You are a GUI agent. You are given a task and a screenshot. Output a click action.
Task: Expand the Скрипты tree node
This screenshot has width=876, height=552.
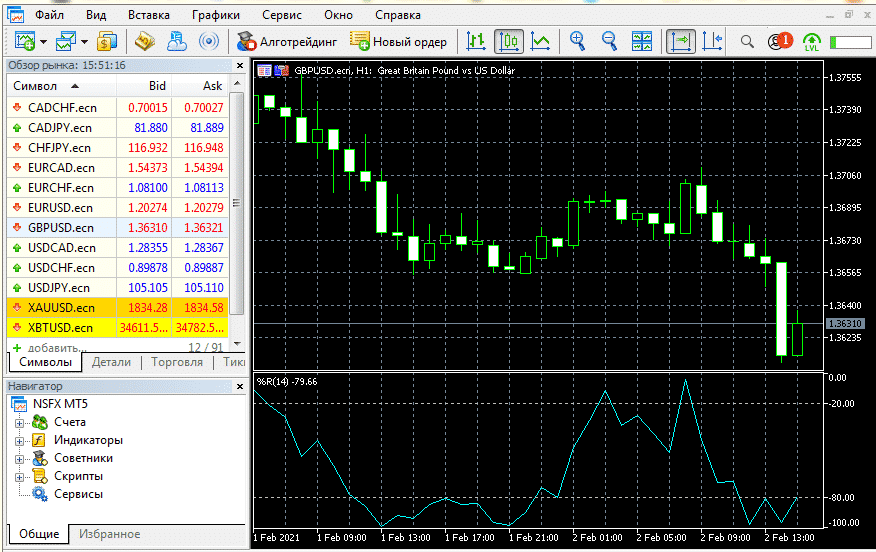(19, 477)
